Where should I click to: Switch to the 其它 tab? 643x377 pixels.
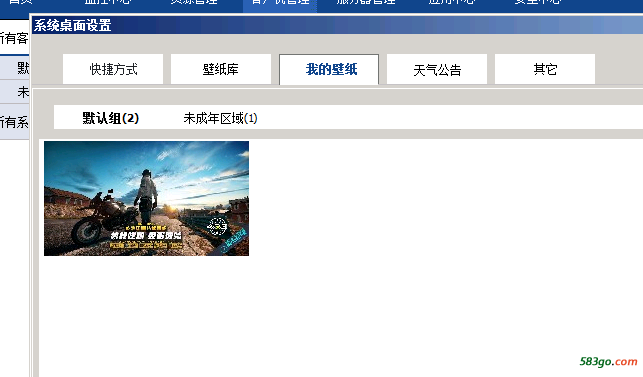click(545, 69)
